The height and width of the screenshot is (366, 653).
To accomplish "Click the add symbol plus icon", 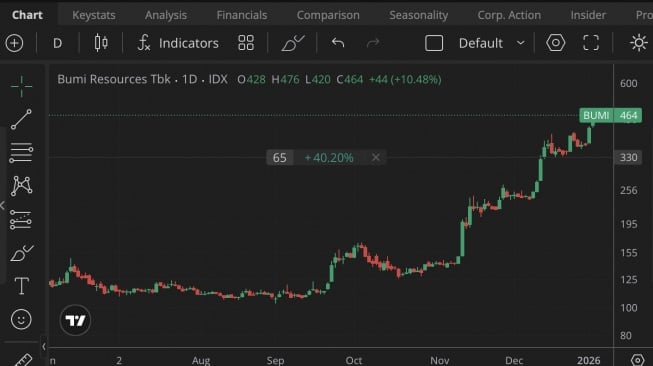I will click(x=15, y=43).
